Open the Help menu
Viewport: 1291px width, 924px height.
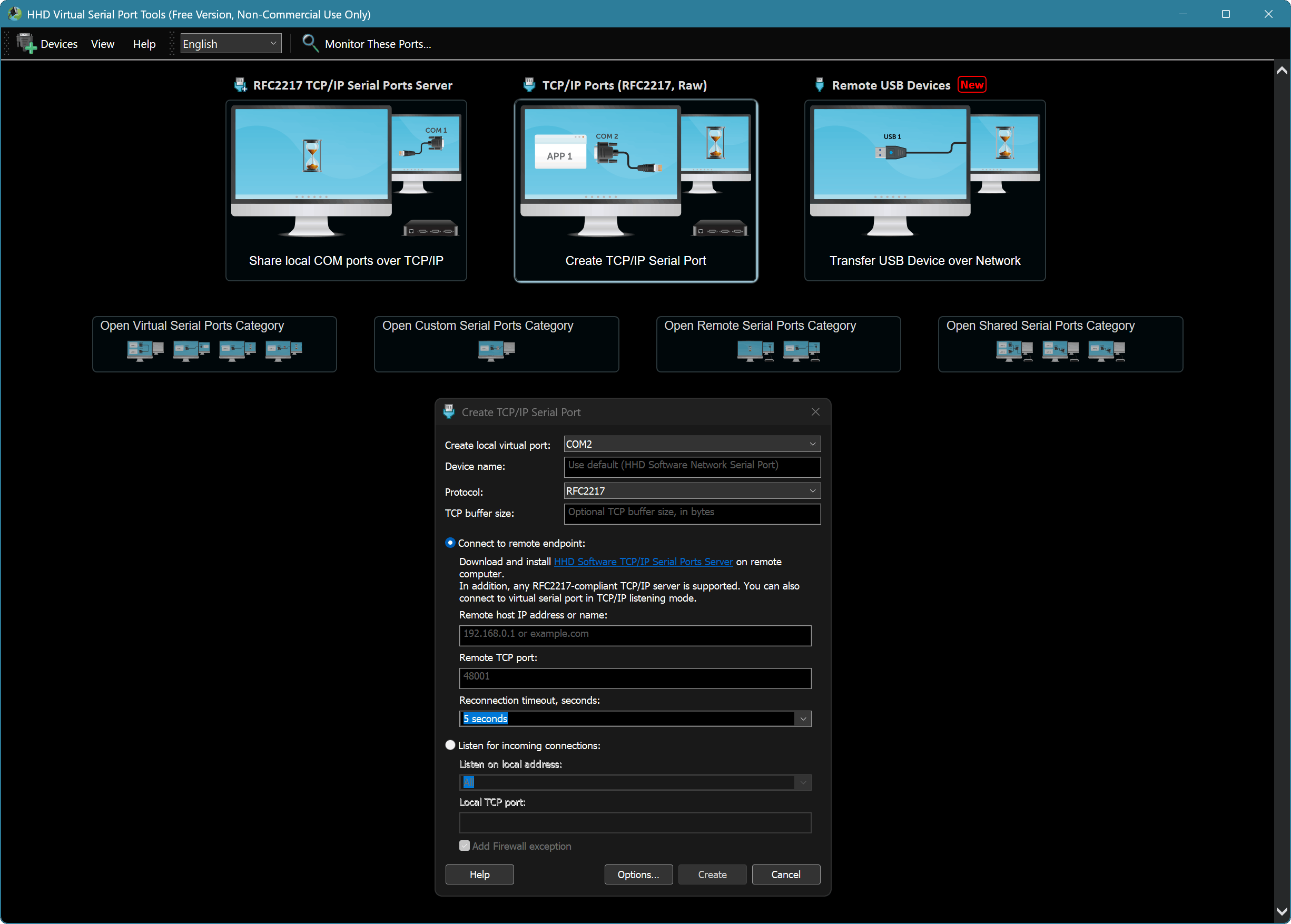point(144,43)
